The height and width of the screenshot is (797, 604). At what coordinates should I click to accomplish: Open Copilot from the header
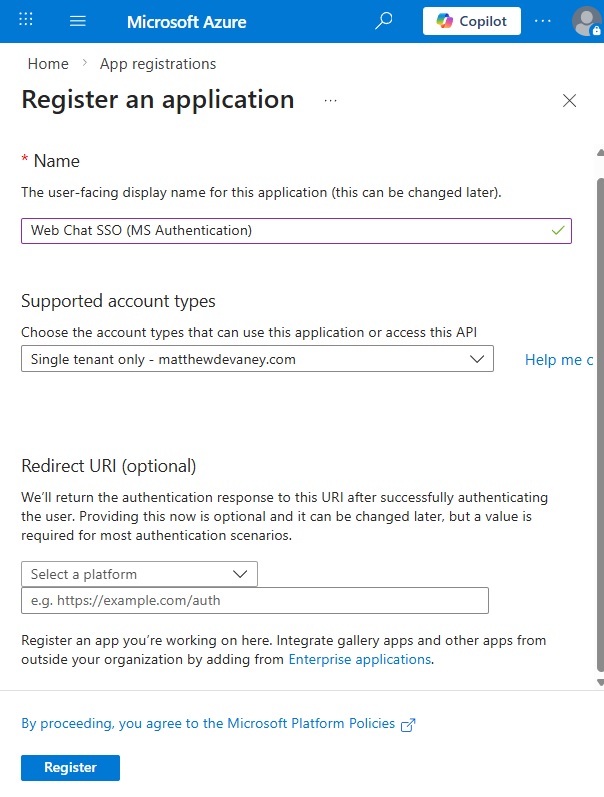pos(472,21)
